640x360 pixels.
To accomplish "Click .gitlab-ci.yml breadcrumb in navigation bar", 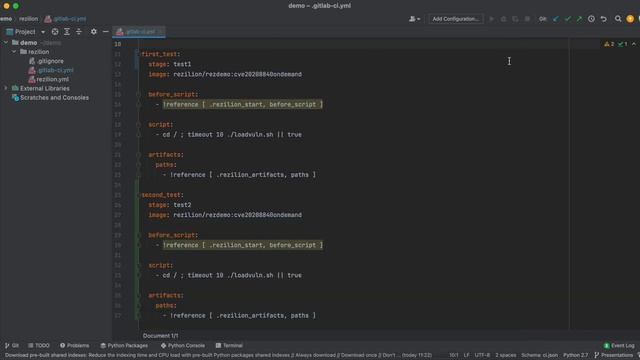I will pyautogui.click(x=65, y=19).
